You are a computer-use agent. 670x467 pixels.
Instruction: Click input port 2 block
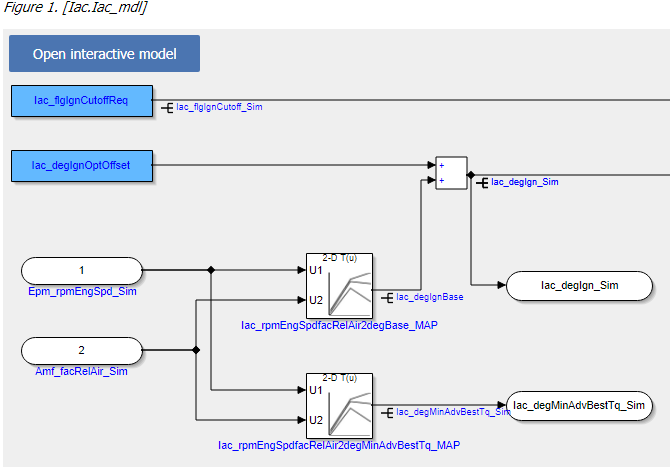click(x=82, y=351)
